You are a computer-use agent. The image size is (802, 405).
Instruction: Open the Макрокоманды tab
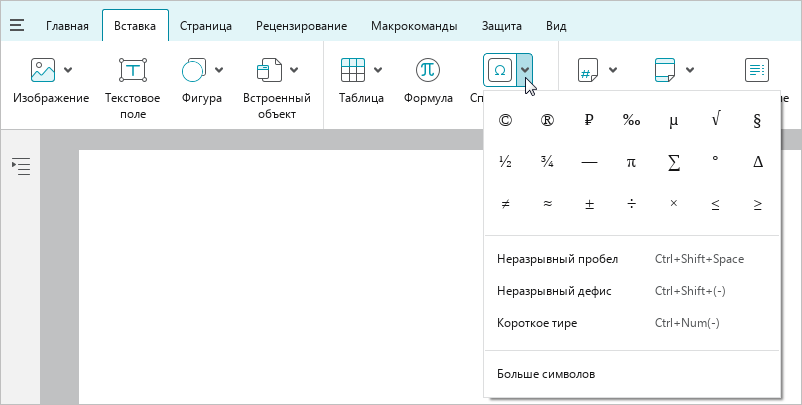click(414, 26)
